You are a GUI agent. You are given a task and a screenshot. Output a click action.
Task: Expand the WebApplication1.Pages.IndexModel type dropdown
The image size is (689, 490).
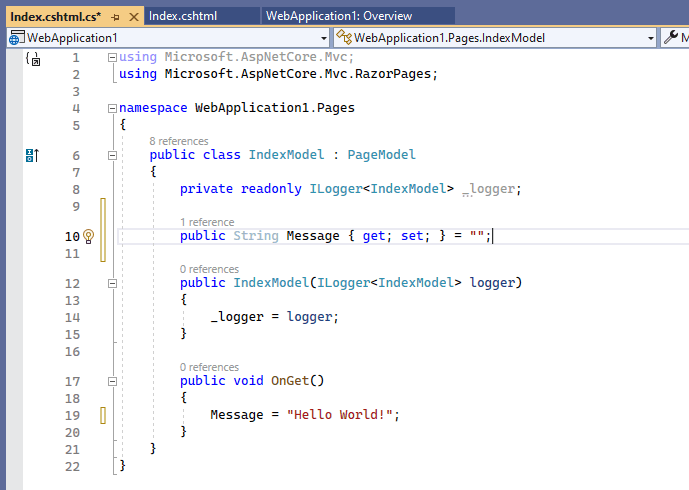point(650,38)
